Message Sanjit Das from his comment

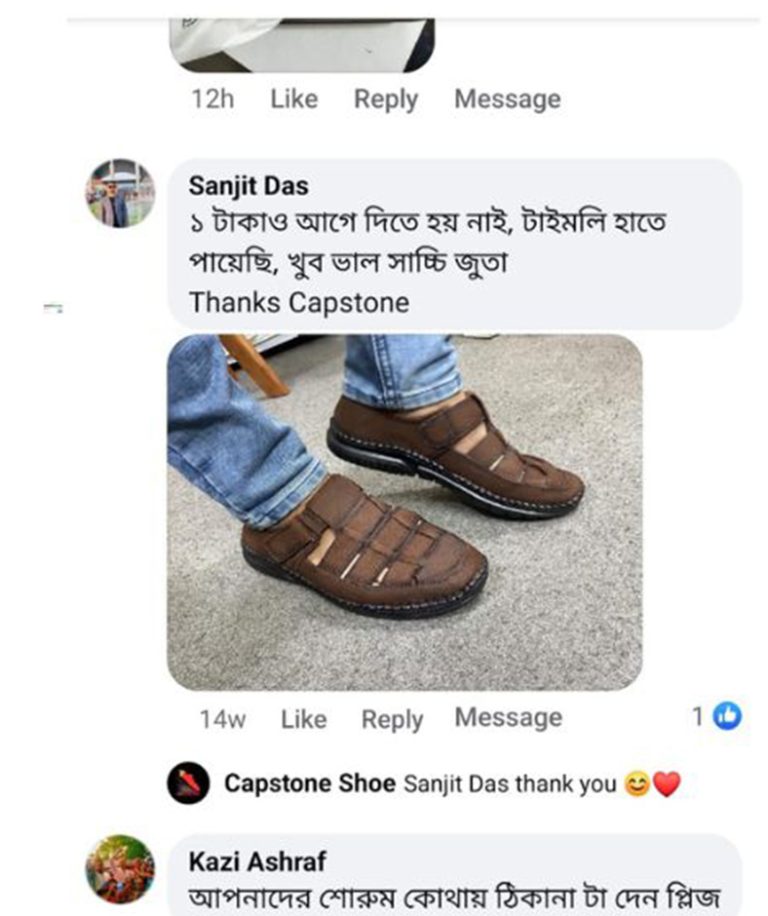(508, 718)
